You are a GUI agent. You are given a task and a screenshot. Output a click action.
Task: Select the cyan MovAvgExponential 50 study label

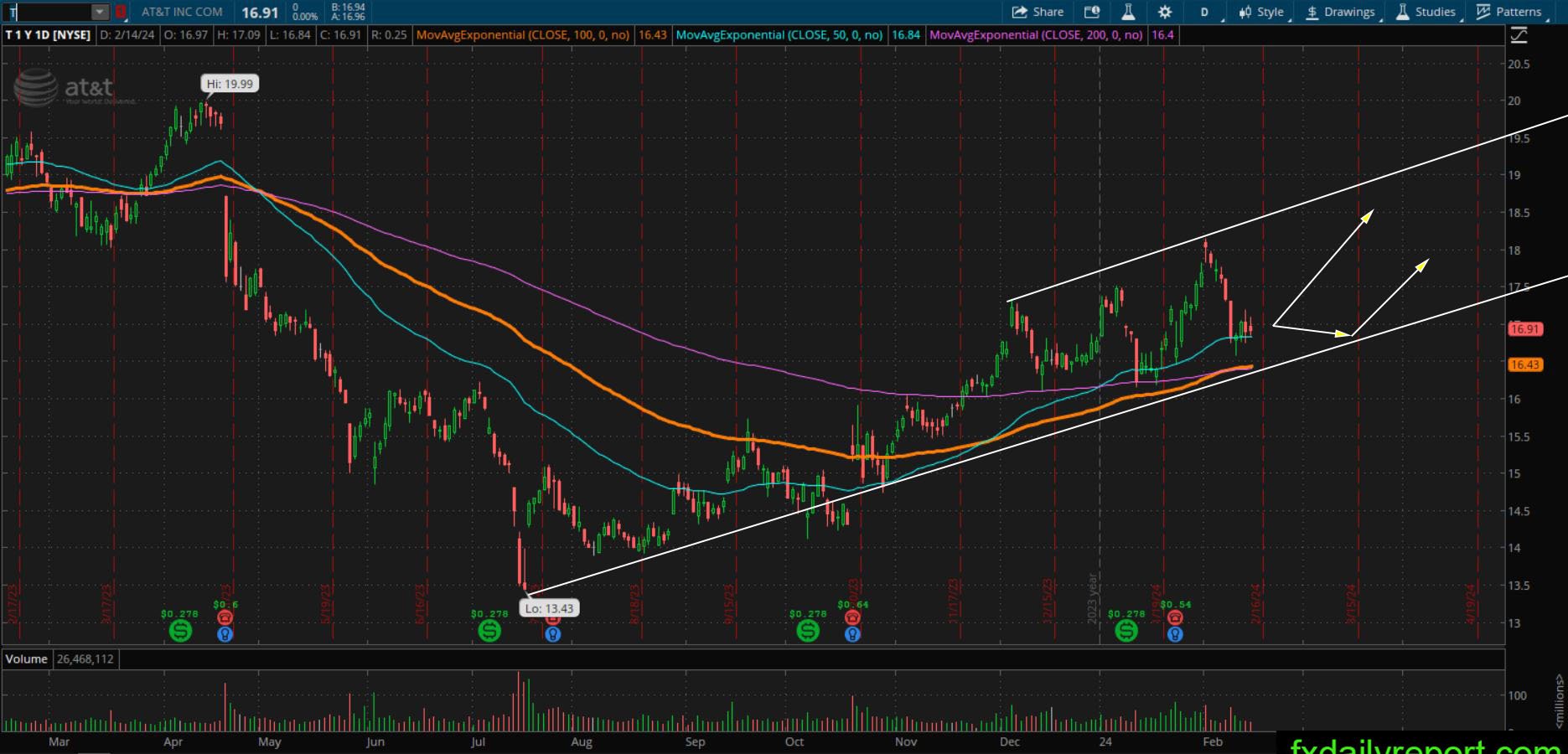tap(779, 35)
